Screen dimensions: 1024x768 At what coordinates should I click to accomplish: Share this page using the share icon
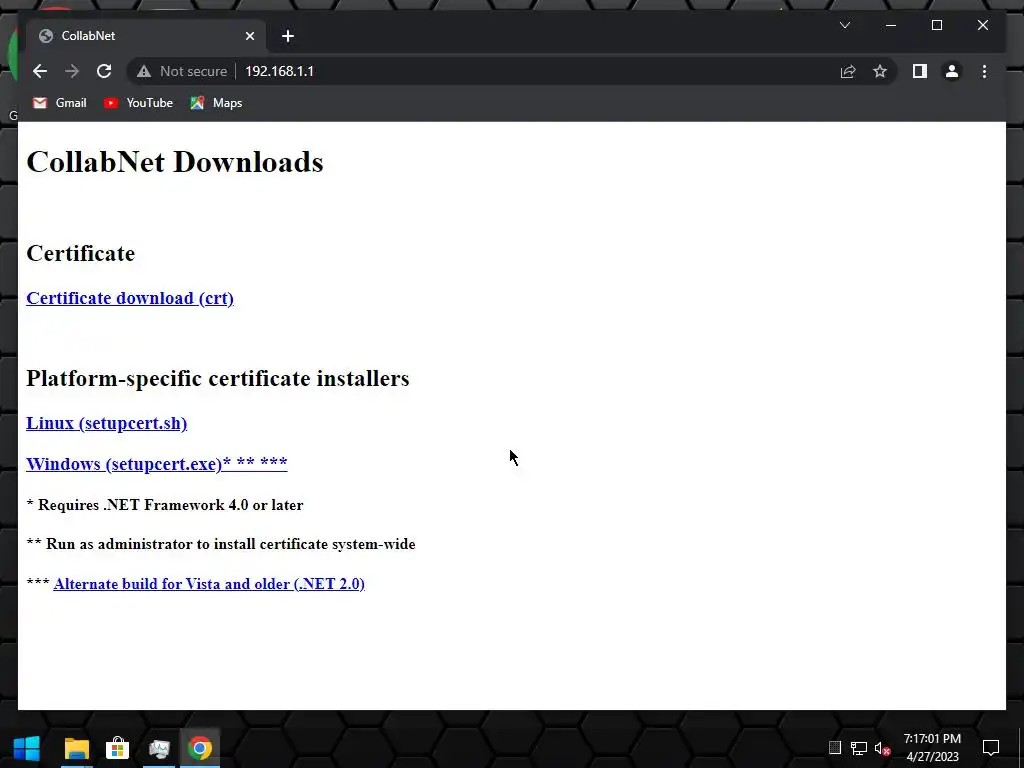point(848,71)
